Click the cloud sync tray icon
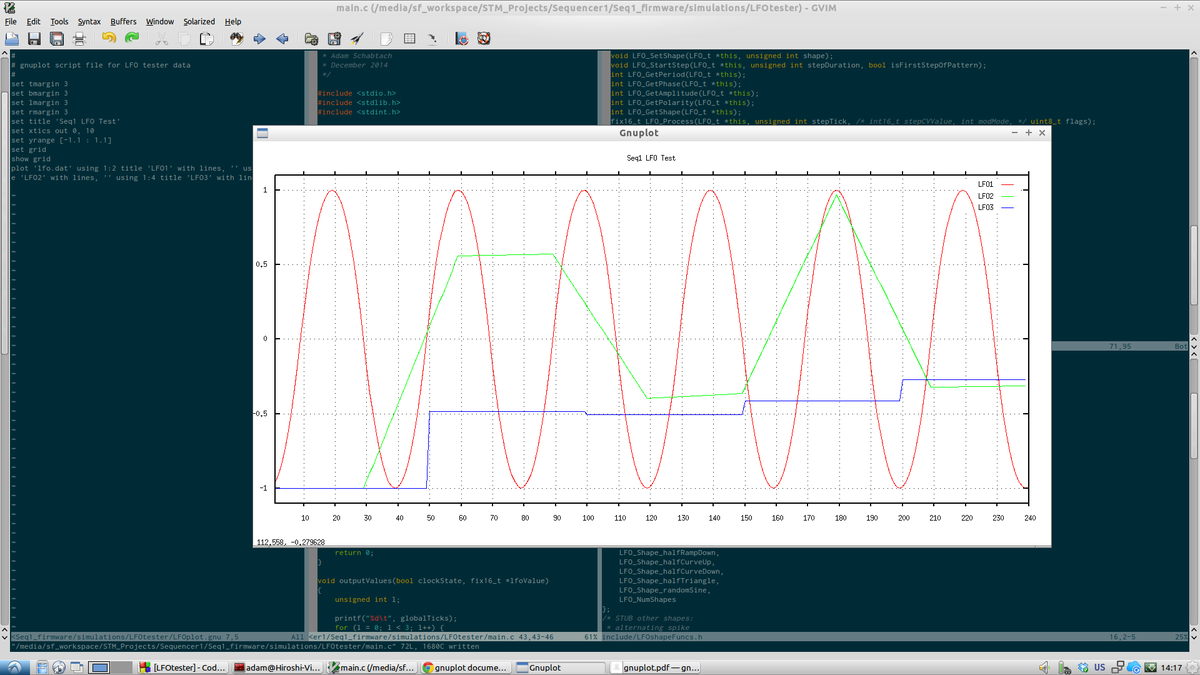This screenshot has height=675, width=1200. pos(1134,667)
